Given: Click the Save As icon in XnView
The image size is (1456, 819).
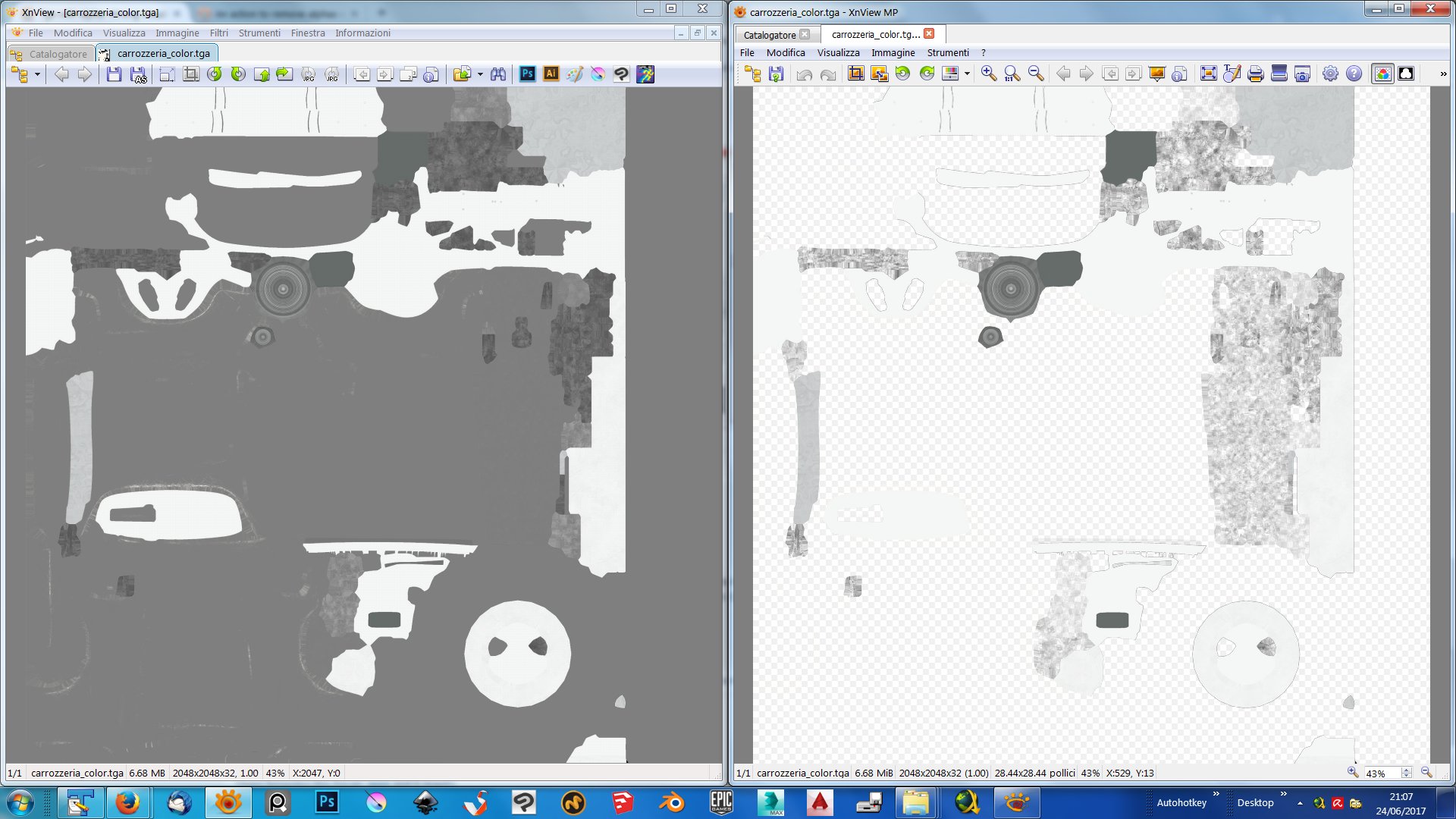Looking at the screenshot, I should coord(138,74).
